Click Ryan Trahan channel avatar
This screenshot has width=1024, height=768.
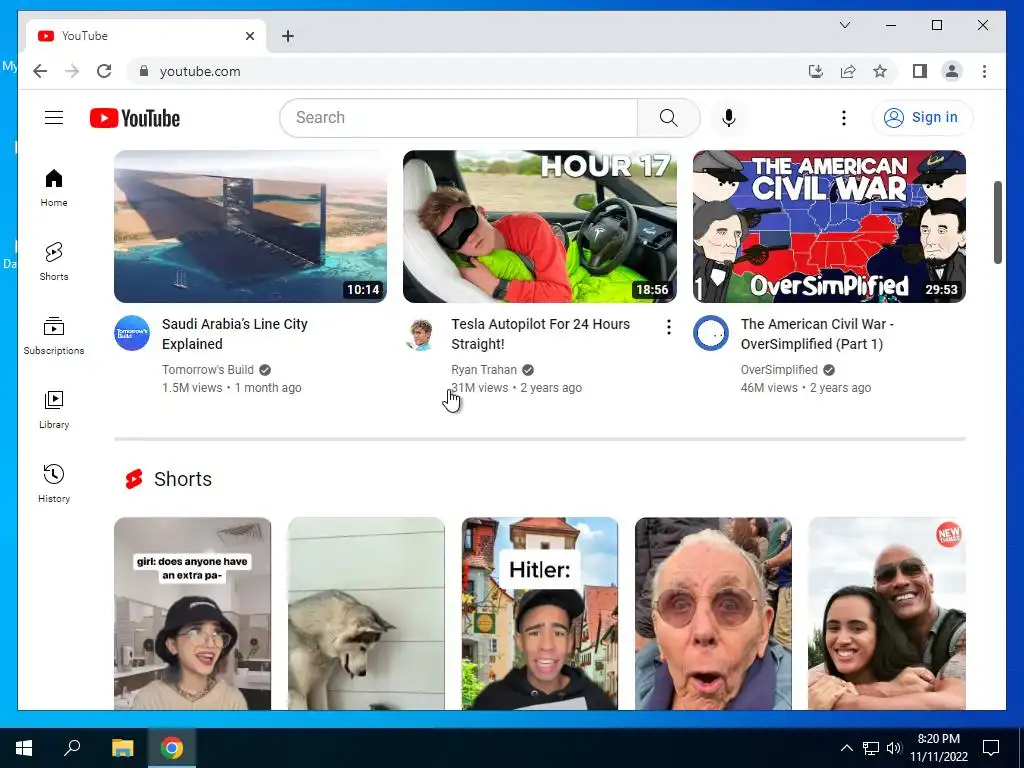421,333
